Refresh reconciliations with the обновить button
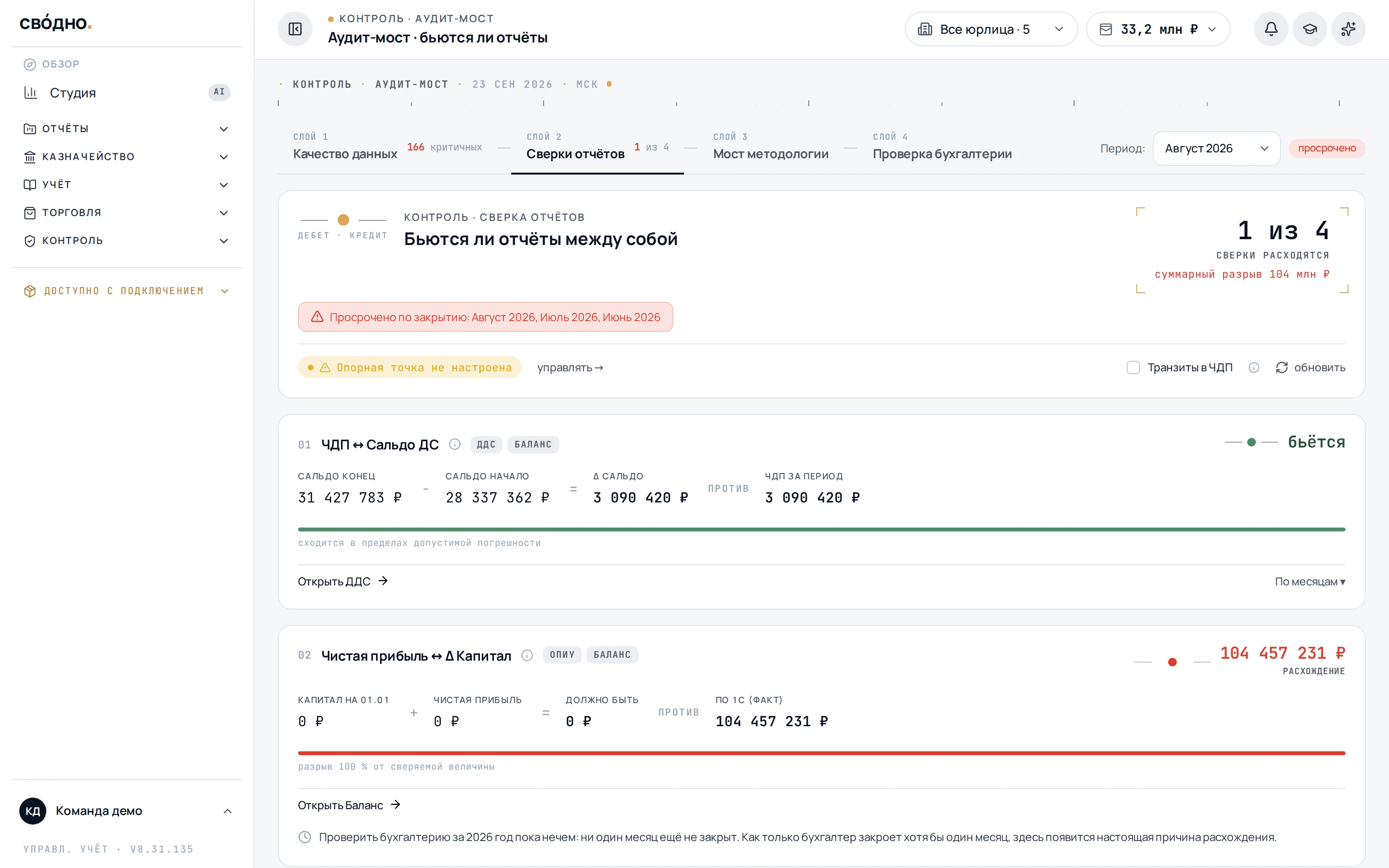 1310,367
